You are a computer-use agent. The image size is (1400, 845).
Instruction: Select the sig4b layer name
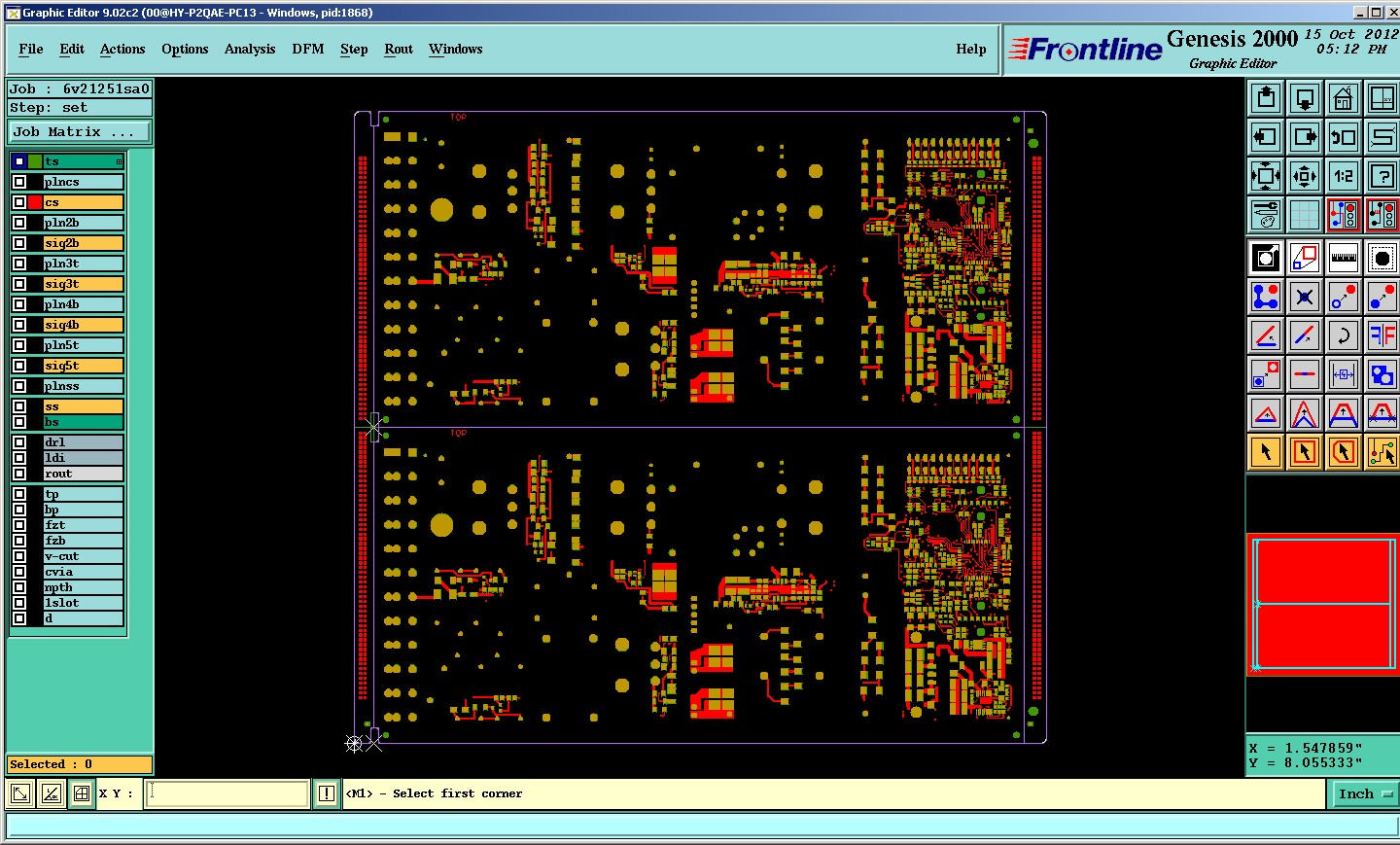point(84,325)
